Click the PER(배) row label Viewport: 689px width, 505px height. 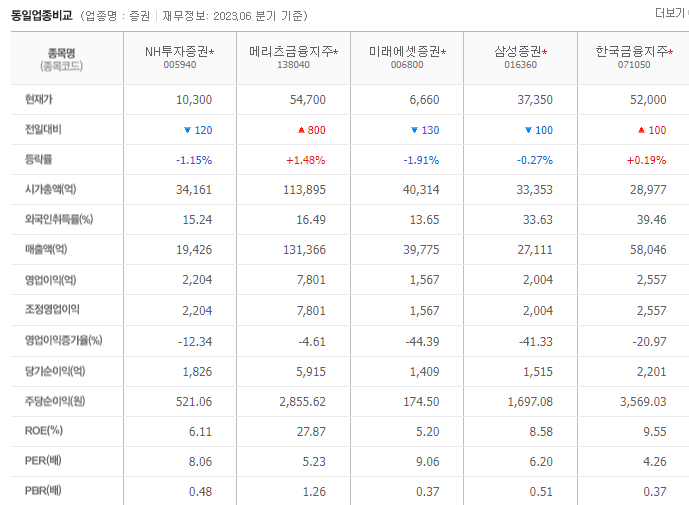click(x=43, y=461)
